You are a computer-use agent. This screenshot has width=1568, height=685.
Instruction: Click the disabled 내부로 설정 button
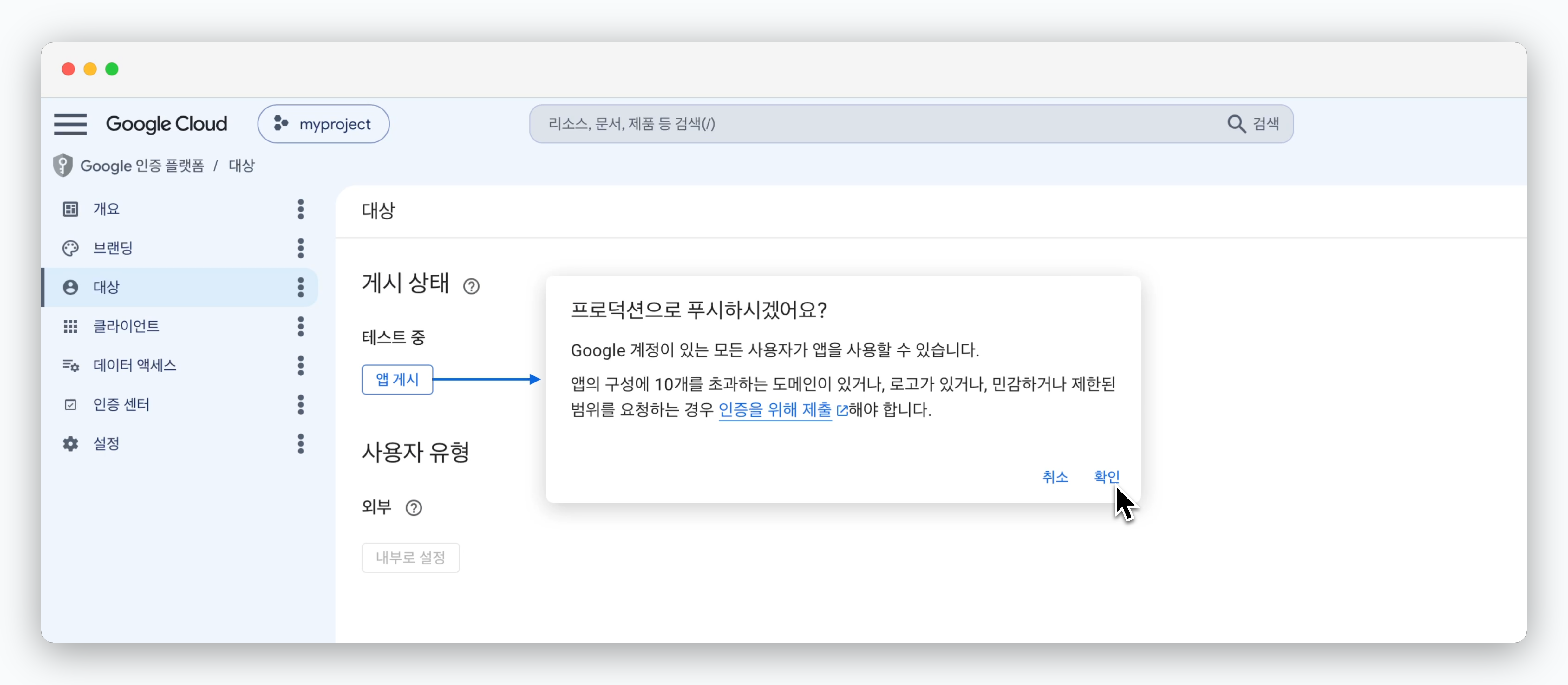[x=410, y=558]
